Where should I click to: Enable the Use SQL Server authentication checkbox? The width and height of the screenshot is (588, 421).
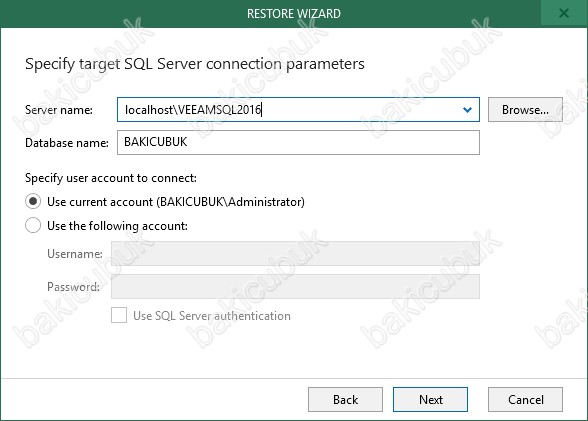[x=119, y=315]
